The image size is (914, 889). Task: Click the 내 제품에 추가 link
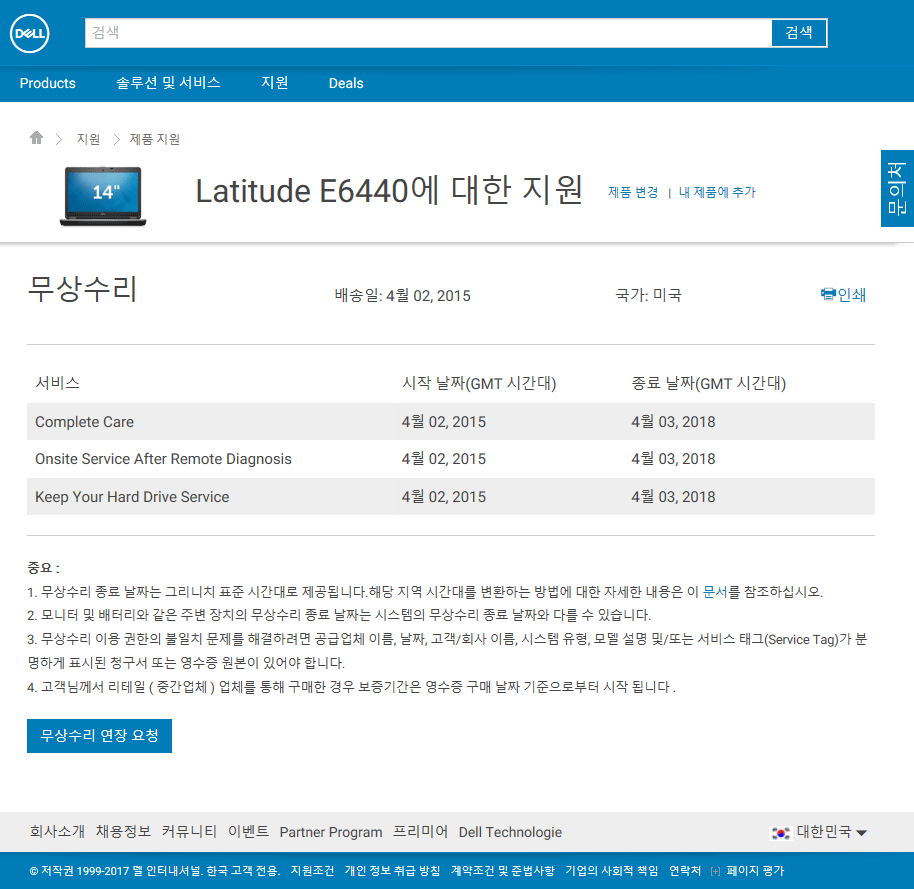coord(717,192)
